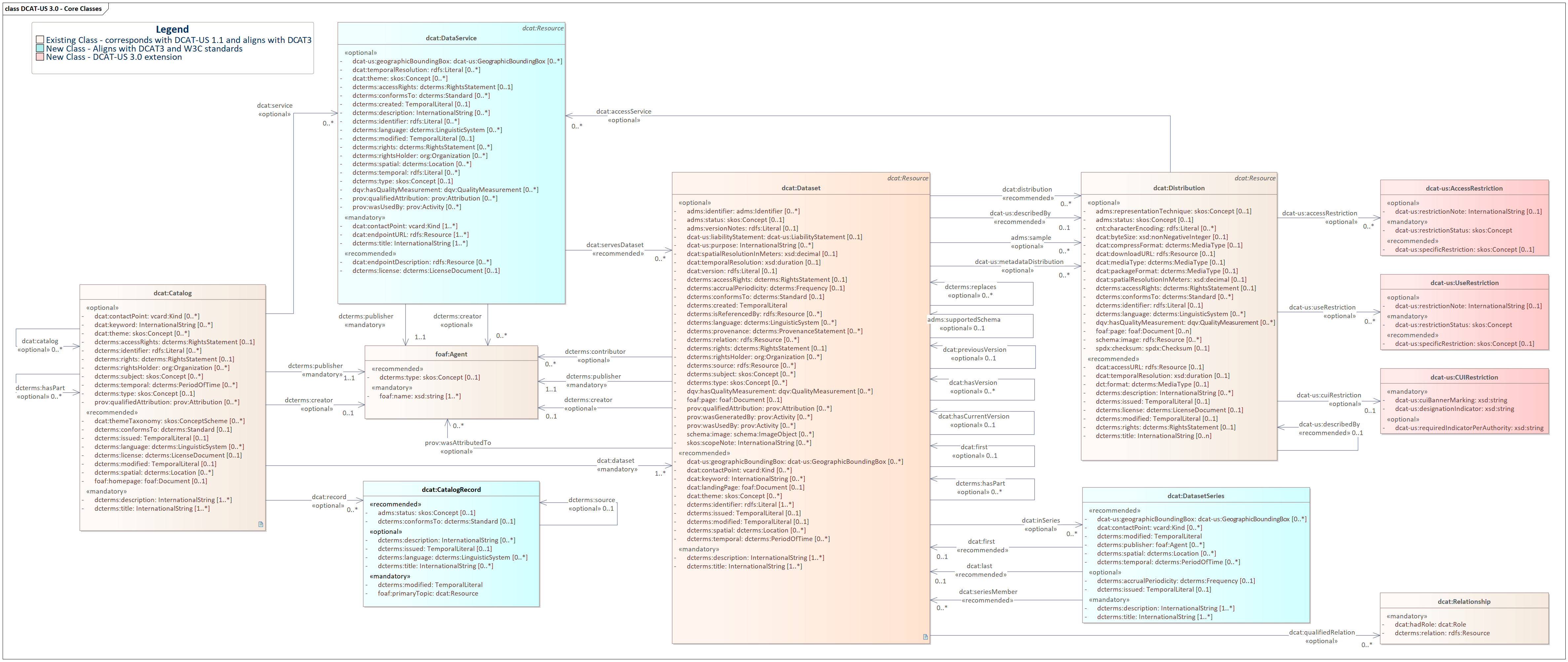
Task: Select the dcat:DatasetSeries class header
Action: [1195, 495]
